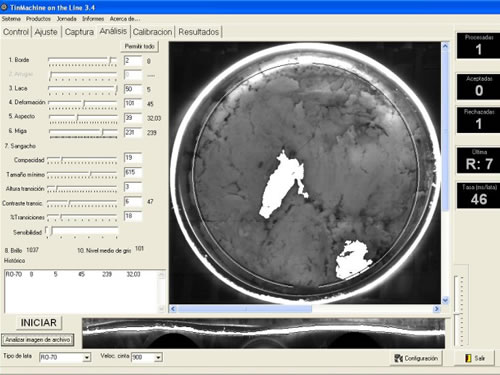Click the %Transiciones value field

(x=133, y=216)
